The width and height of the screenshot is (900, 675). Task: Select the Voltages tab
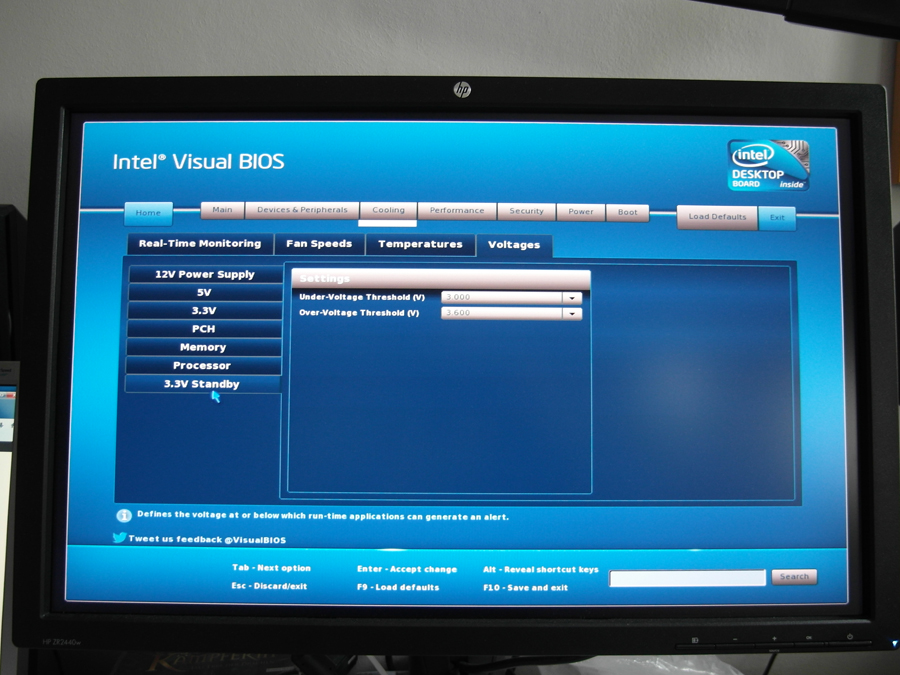tap(514, 245)
